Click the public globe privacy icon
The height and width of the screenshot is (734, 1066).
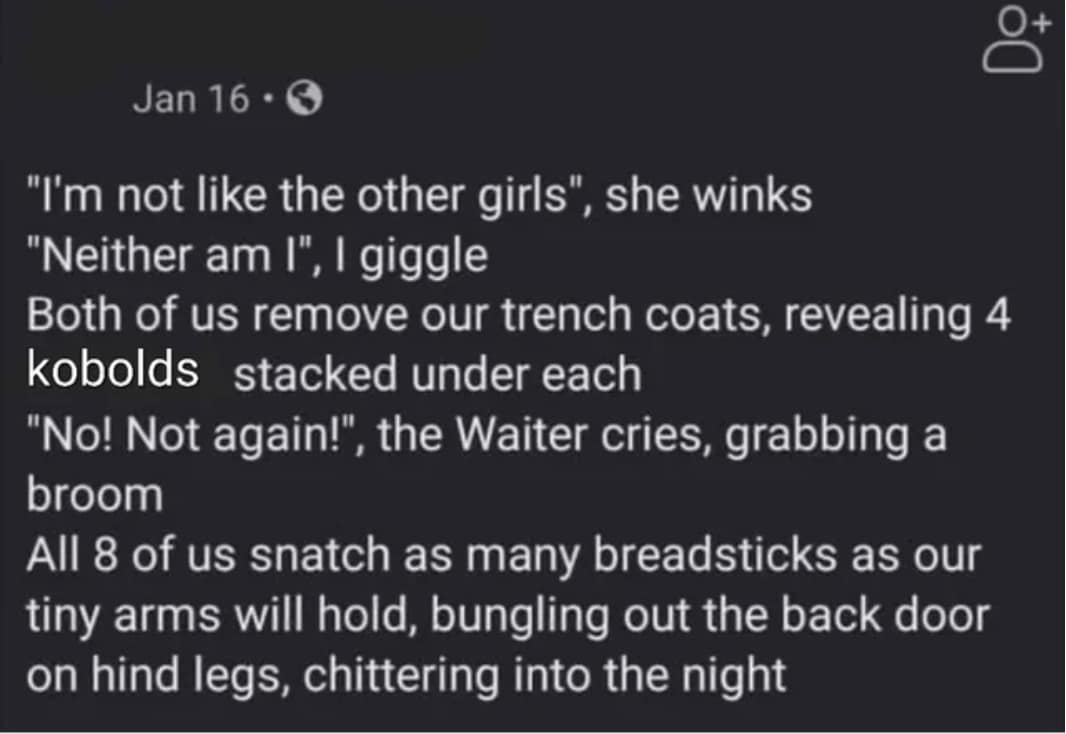pyautogui.click(x=304, y=98)
